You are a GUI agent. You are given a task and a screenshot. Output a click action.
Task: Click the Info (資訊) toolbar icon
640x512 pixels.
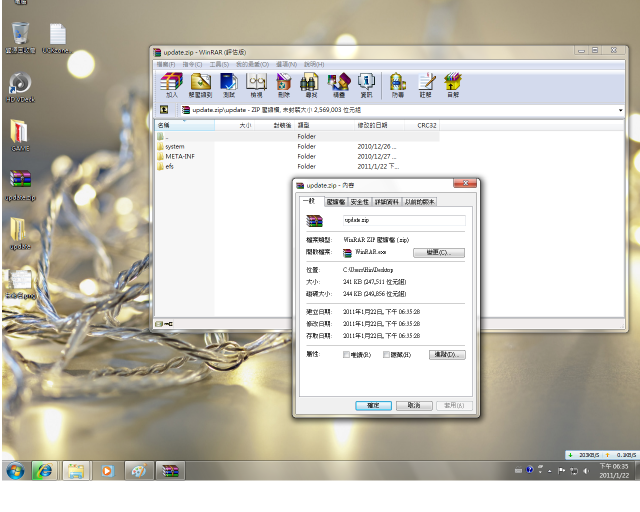366,85
